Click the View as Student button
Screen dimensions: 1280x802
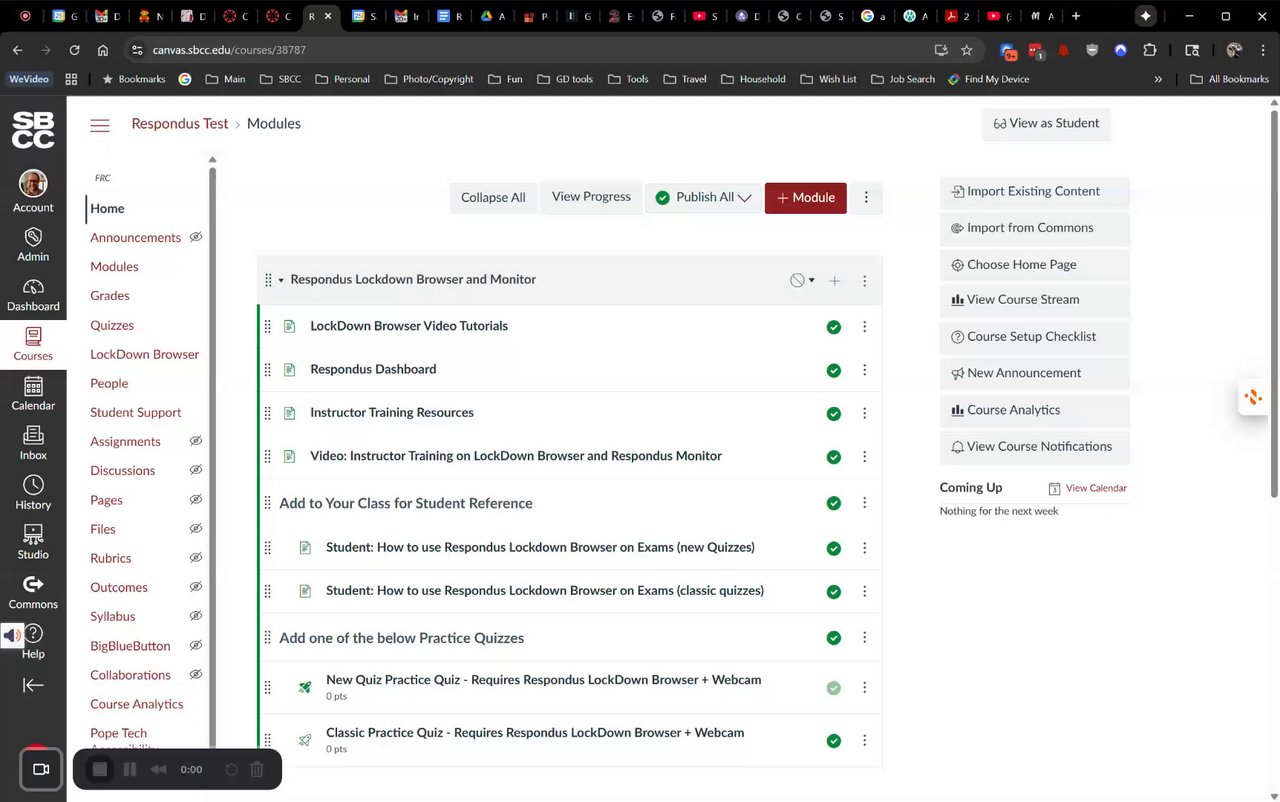coord(1046,124)
